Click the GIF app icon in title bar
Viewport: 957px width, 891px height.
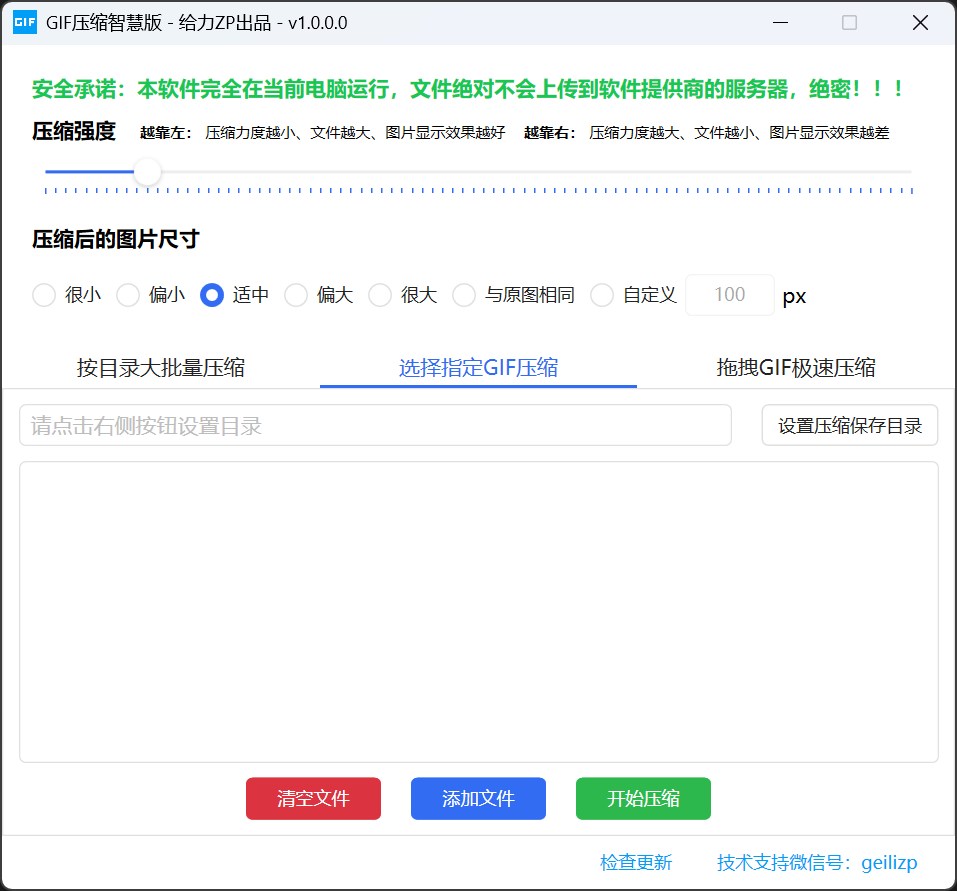[x=24, y=23]
